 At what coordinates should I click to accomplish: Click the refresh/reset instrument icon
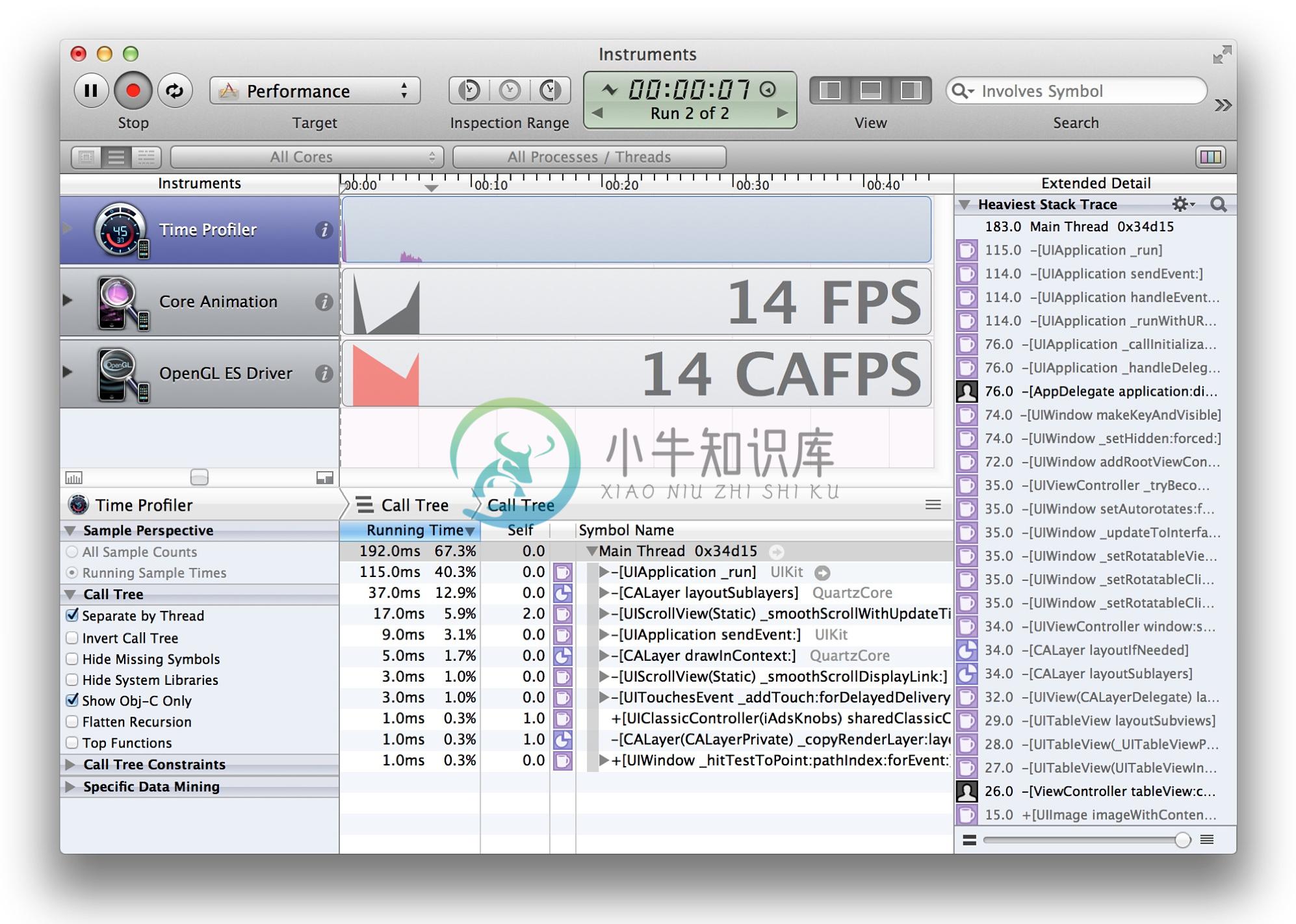[173, 91]
